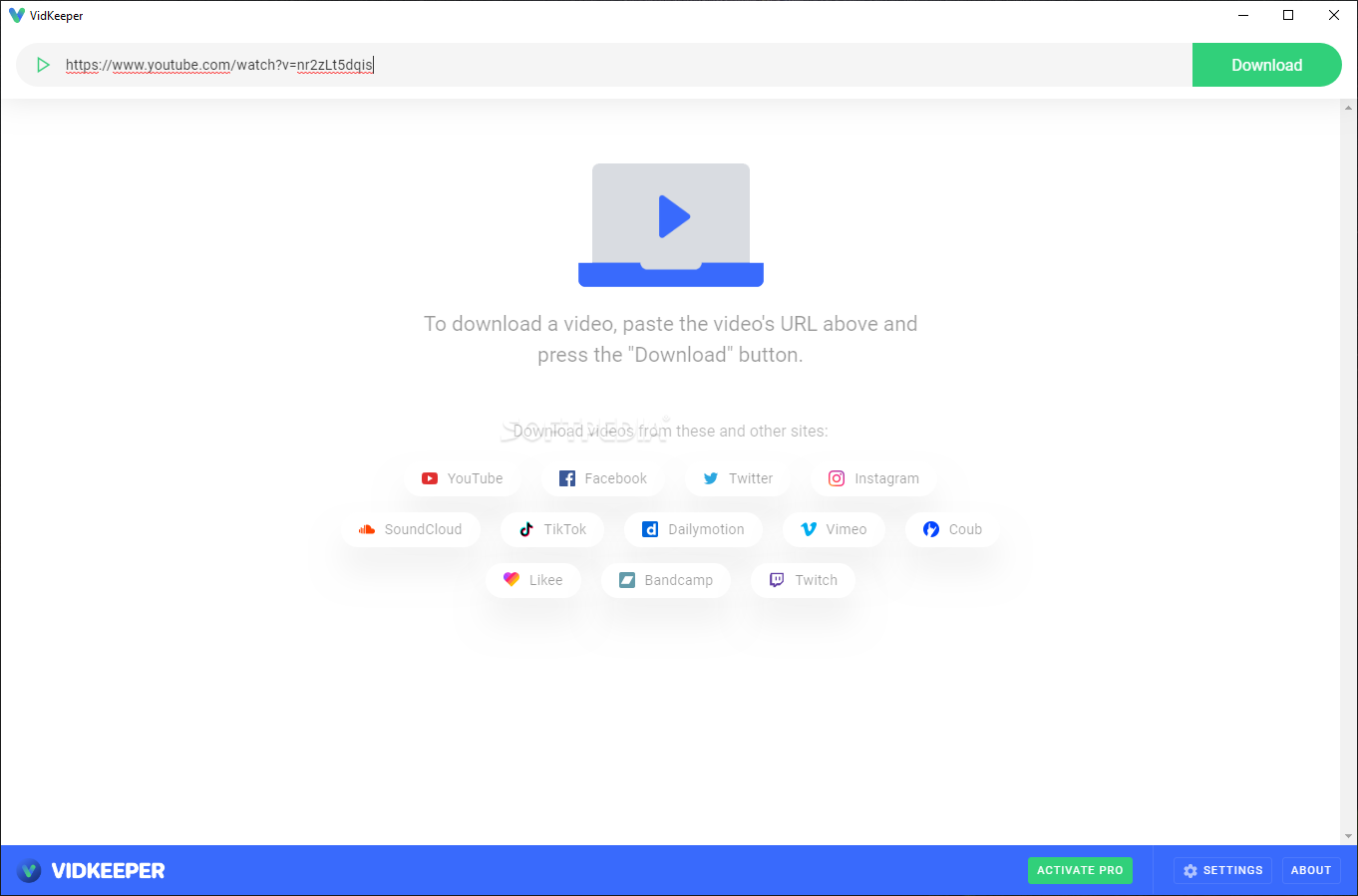
Task: Click the YouTube site logo icon
Action: pyautogui.click(x=430, y=478)
